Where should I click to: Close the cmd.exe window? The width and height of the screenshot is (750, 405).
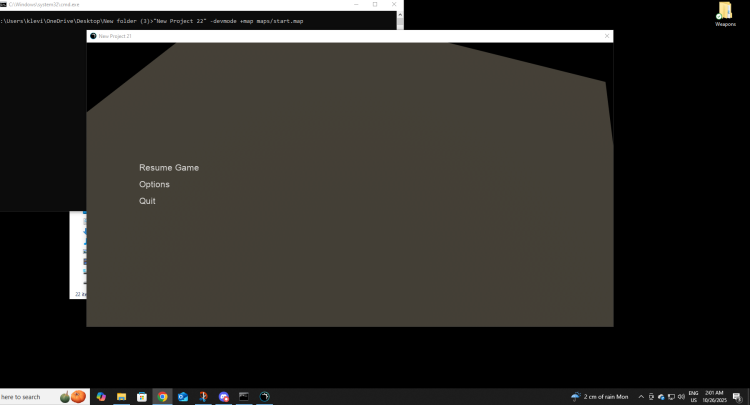click(394, 4)
